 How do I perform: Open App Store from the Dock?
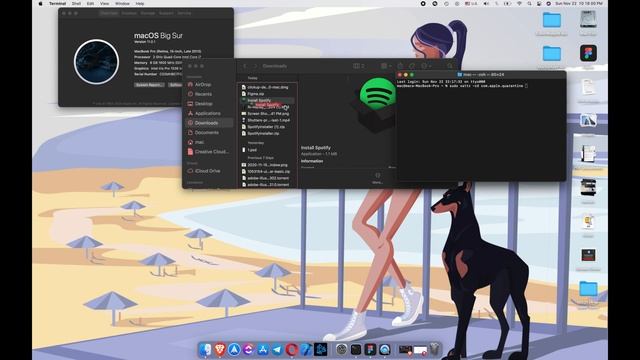263,349
